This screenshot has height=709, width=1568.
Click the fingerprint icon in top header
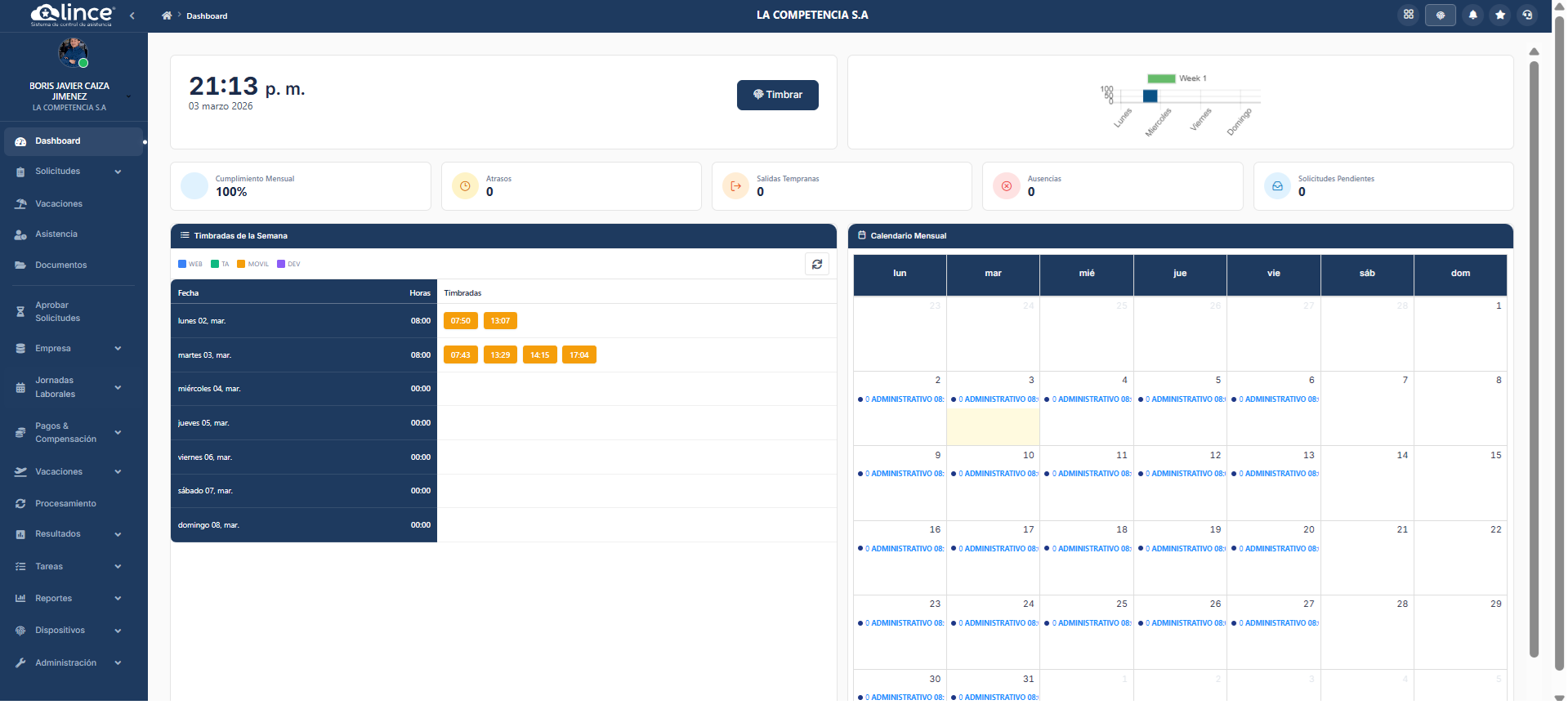coord(1441,15)
